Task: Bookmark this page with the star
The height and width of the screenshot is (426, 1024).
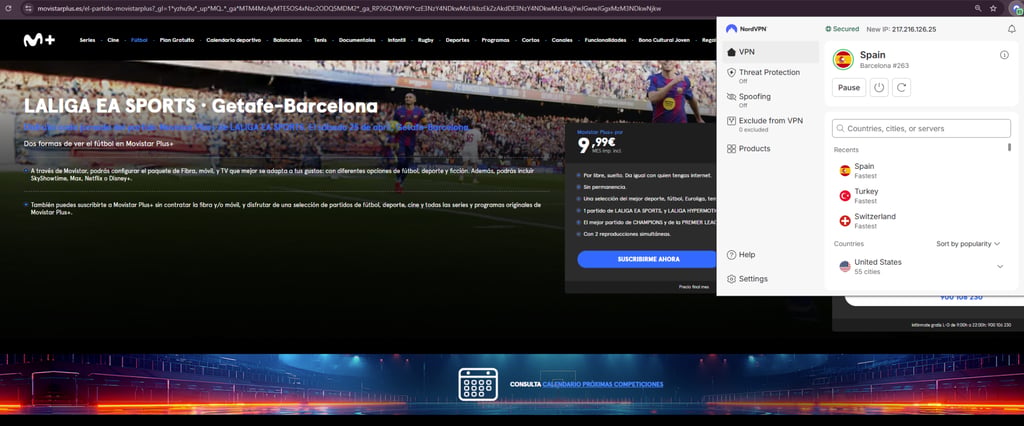Action: [993, 8]
